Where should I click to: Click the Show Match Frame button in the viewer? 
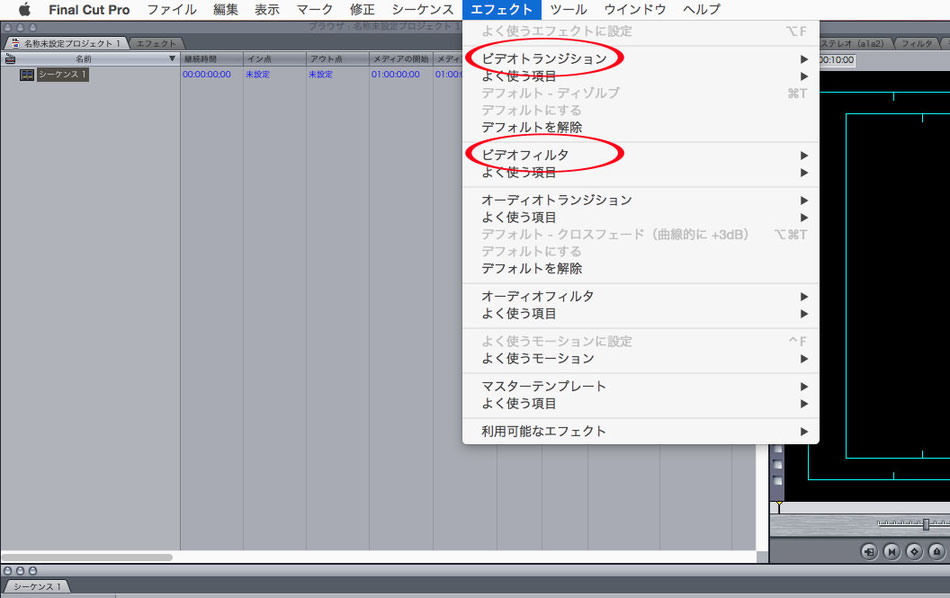click(869, 551)
